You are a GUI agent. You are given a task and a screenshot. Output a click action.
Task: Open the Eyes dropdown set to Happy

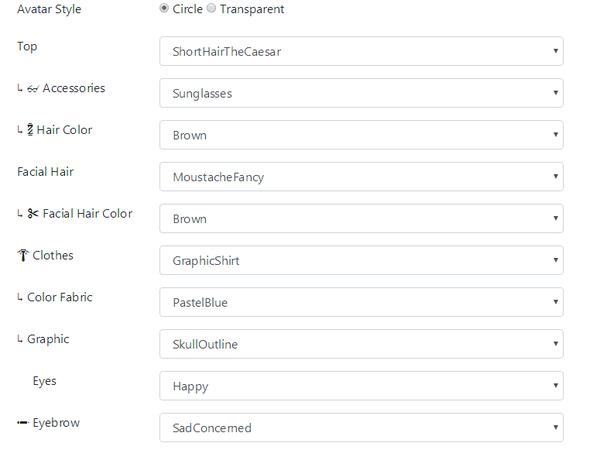361,386
